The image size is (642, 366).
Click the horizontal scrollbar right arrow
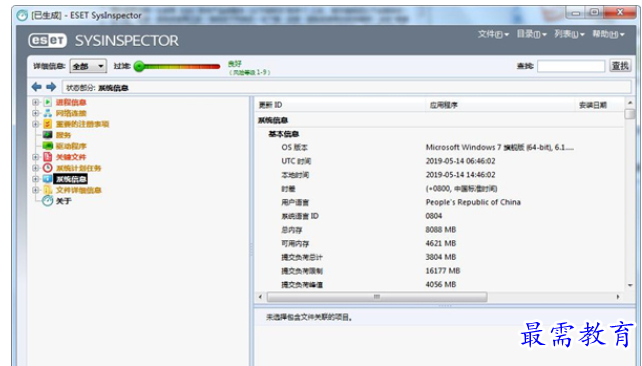[x=618, y=296]
